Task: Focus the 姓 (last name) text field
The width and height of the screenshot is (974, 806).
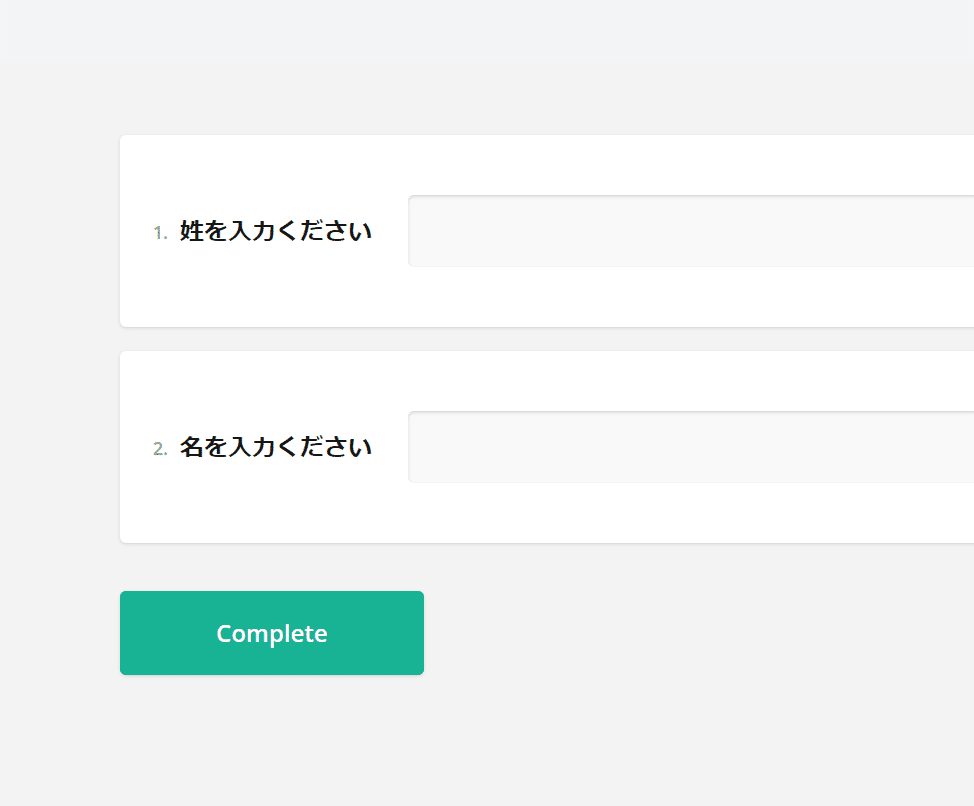Action: 691,231
